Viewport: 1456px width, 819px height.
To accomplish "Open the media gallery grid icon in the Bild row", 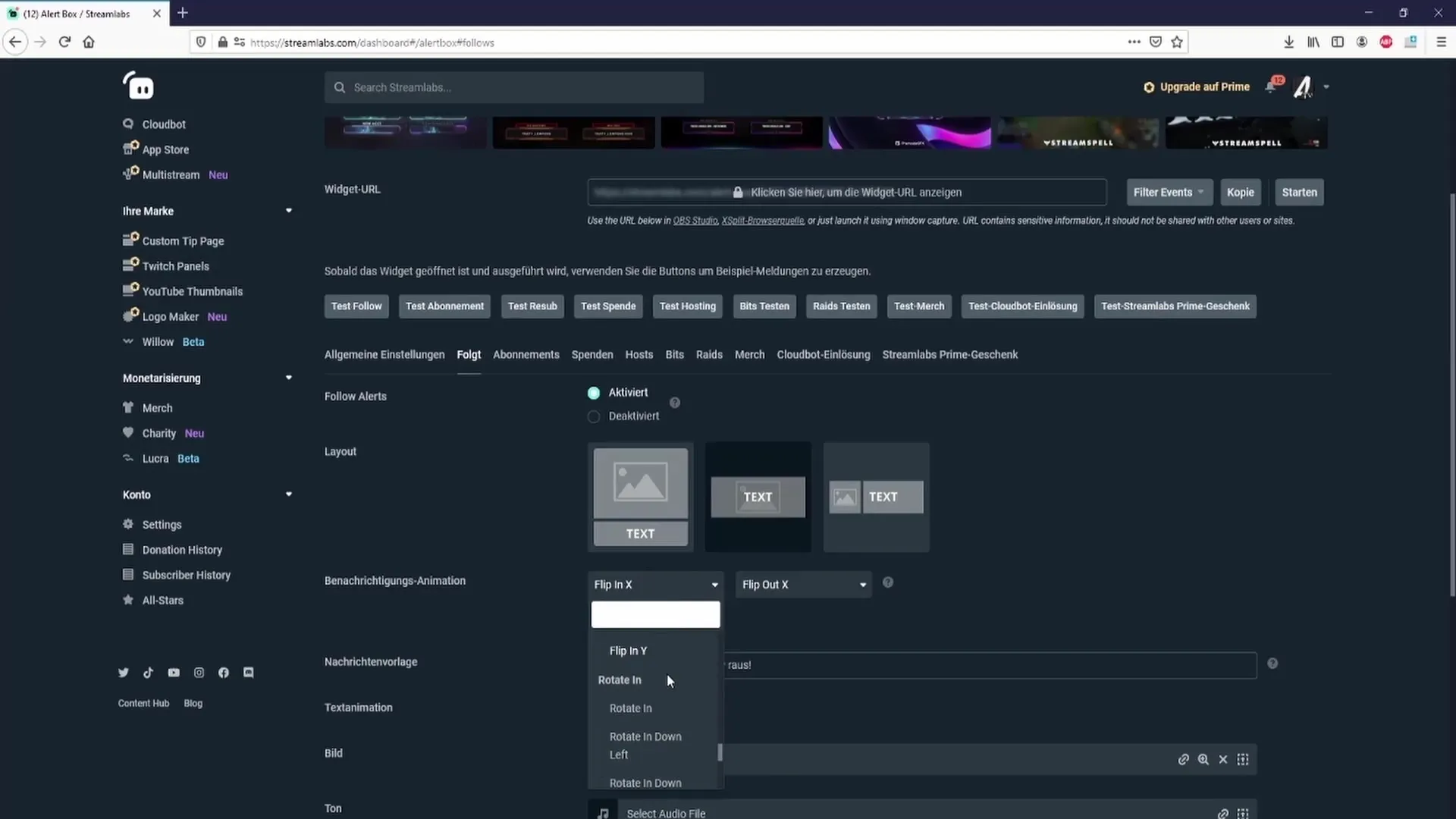I will tap(1243, 759).
